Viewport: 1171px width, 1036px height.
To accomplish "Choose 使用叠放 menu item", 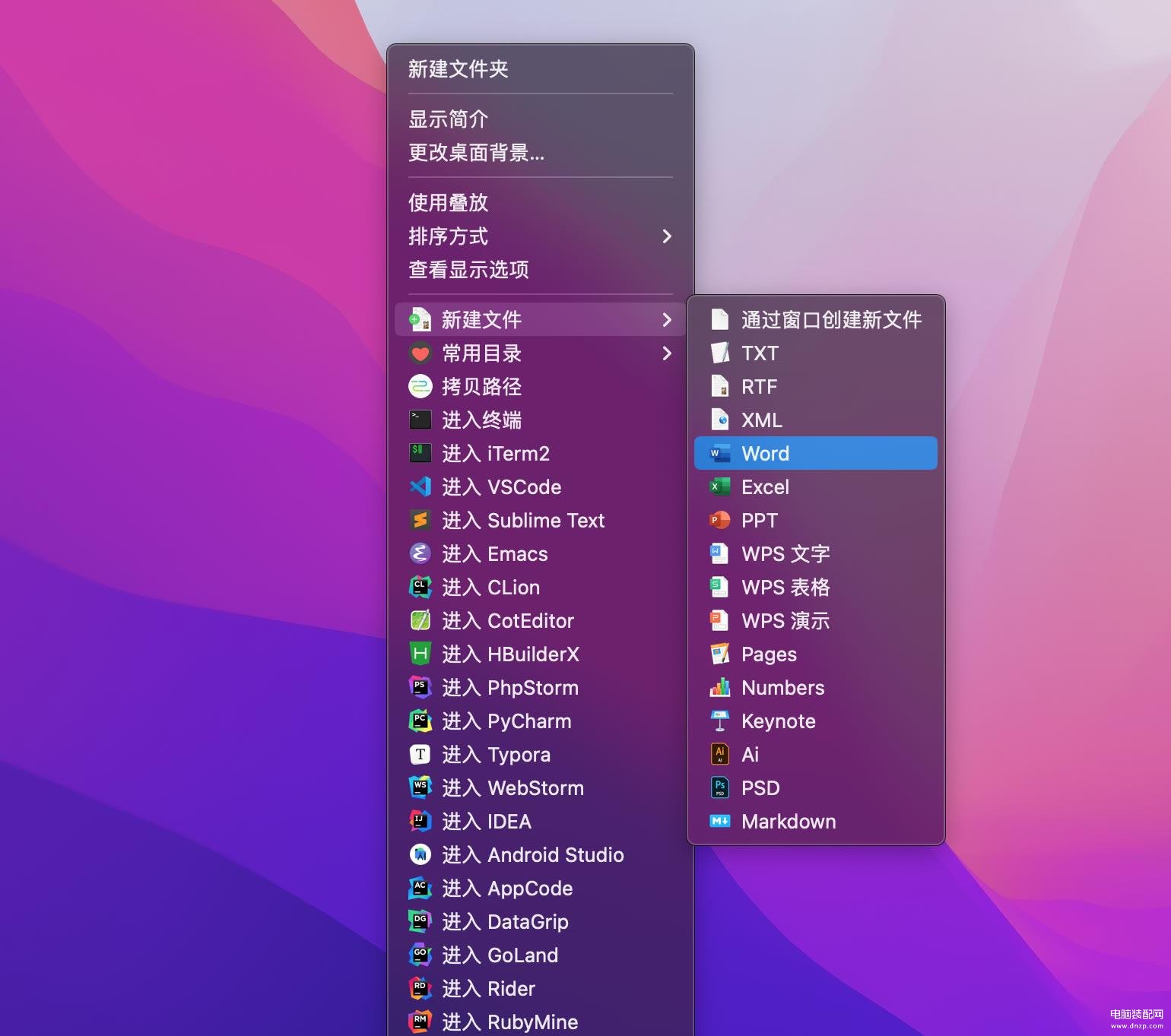I will tap(541, 203).
